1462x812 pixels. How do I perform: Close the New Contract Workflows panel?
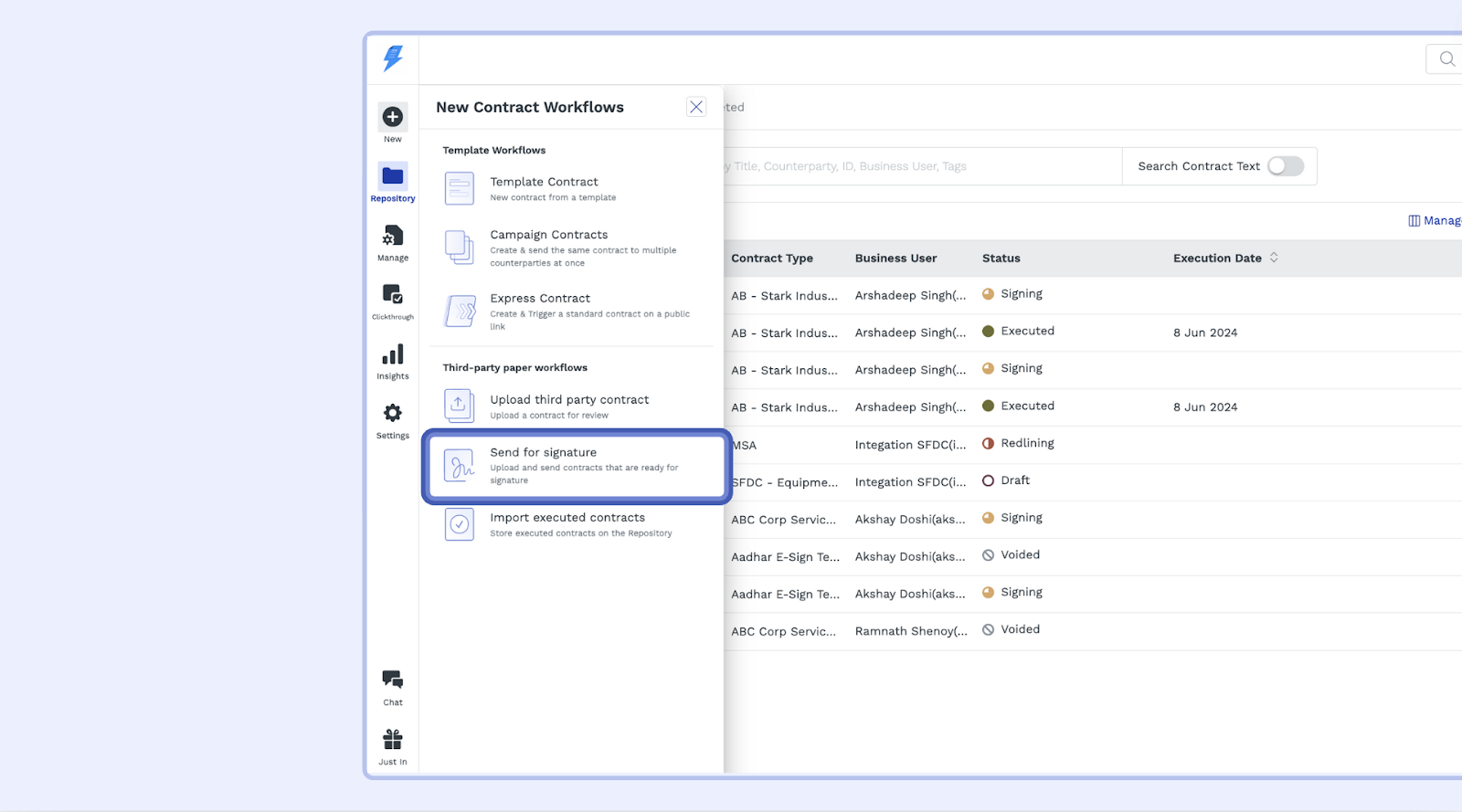point(696,107)
